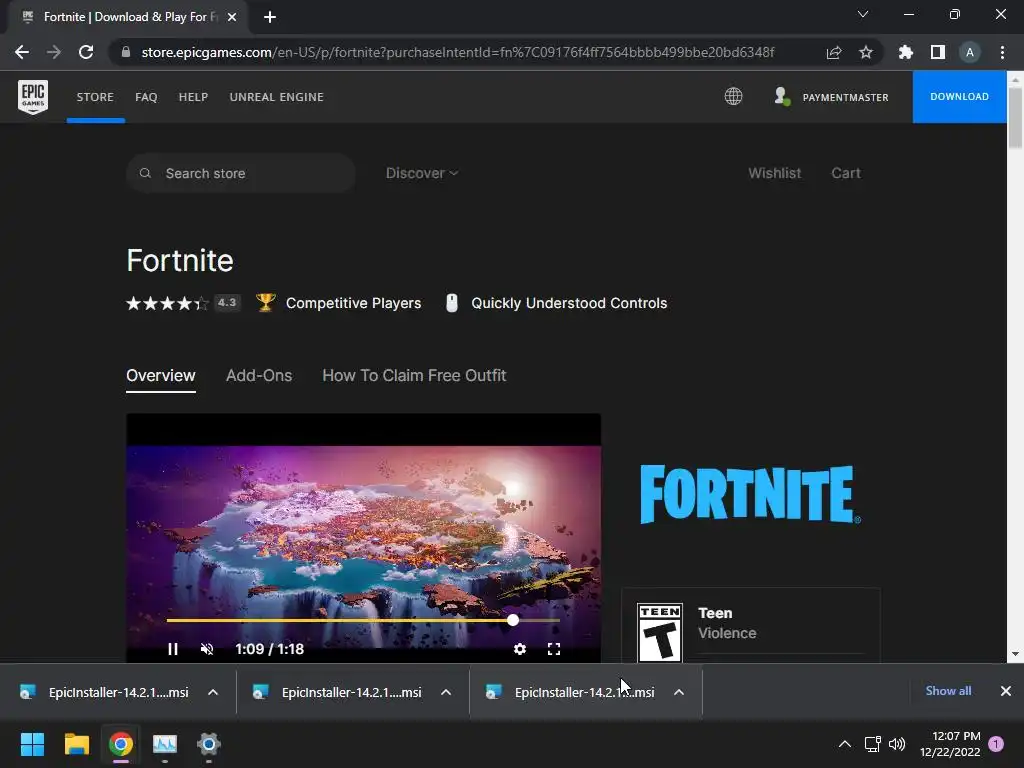
Task: Select the STORE nav item
Action: [95, 97]
